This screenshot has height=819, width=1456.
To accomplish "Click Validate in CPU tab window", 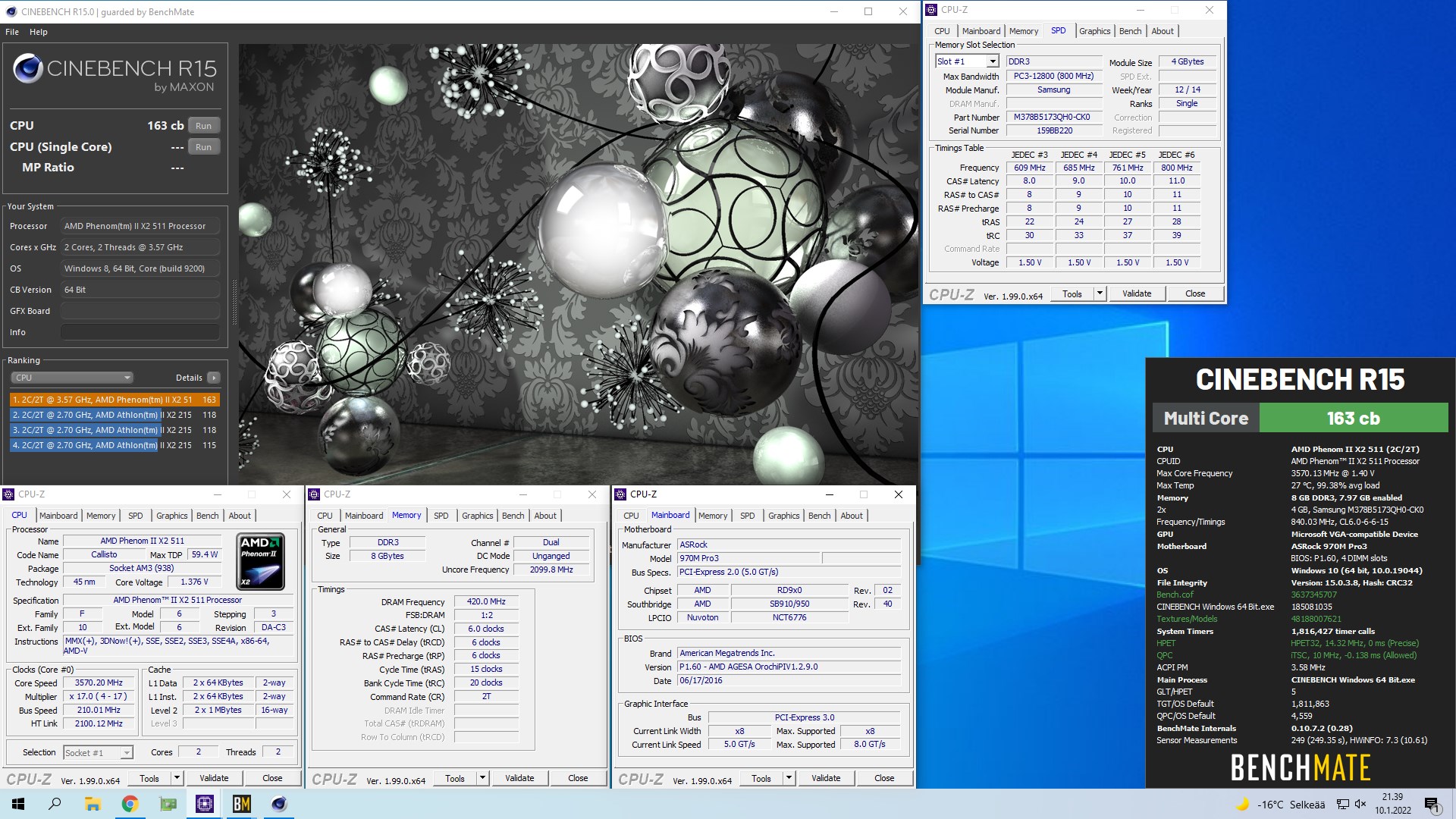I will tap(214, 778).
